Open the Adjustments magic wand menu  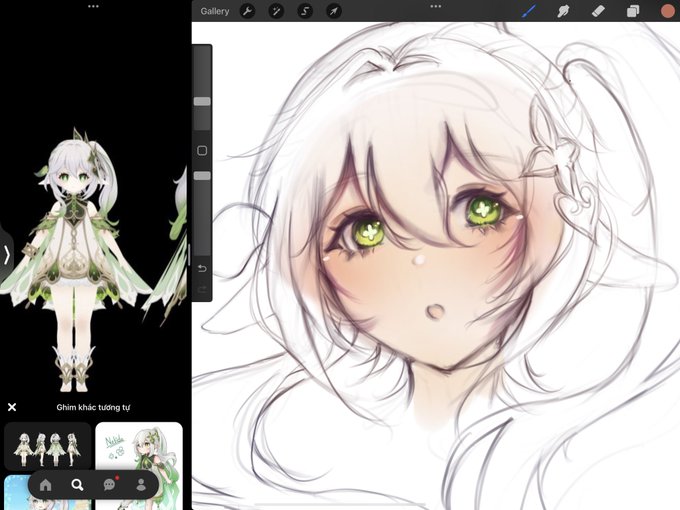pyautogui.click(x=276, y=11)
